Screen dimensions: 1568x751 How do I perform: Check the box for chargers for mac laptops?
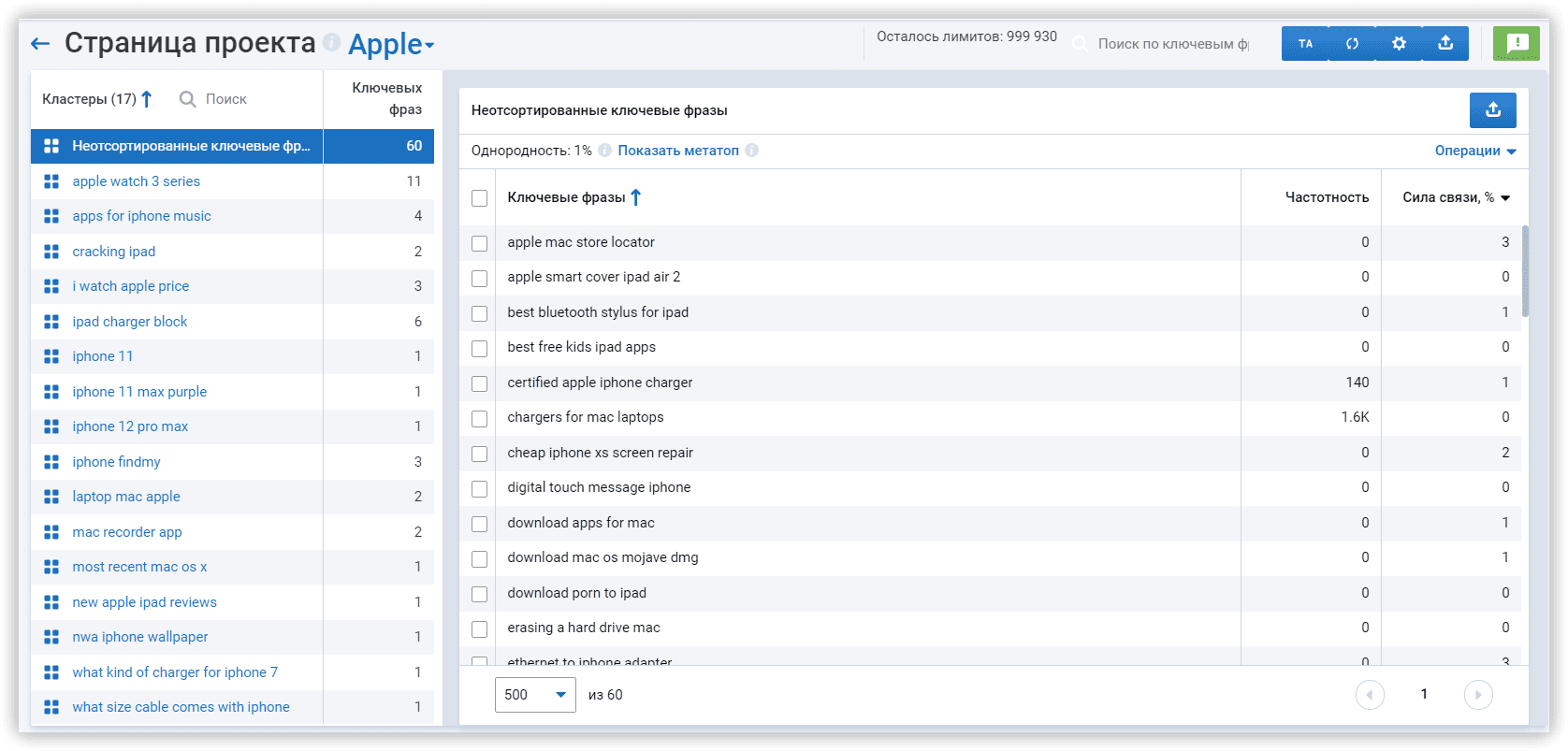480,418
